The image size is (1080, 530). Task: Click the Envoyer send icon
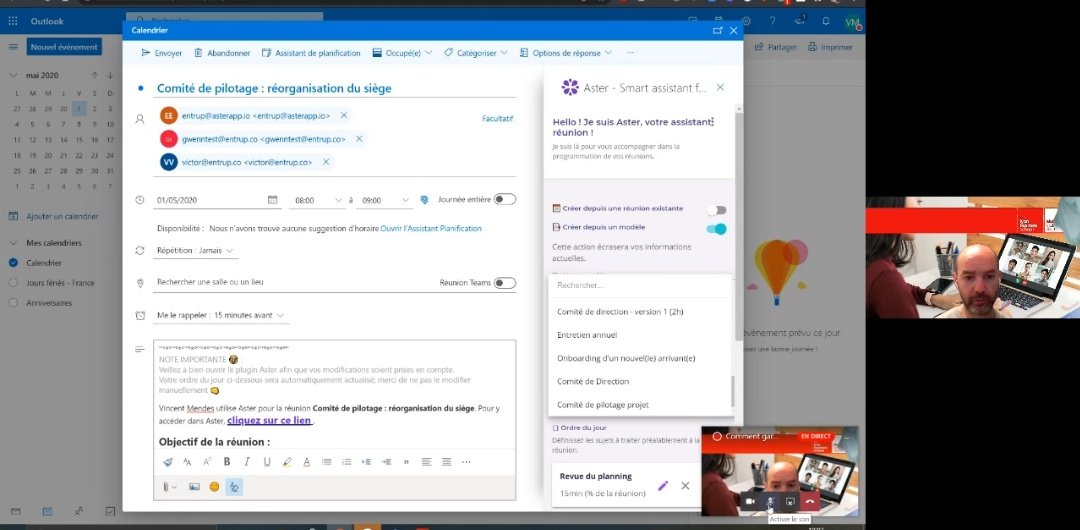145,53
